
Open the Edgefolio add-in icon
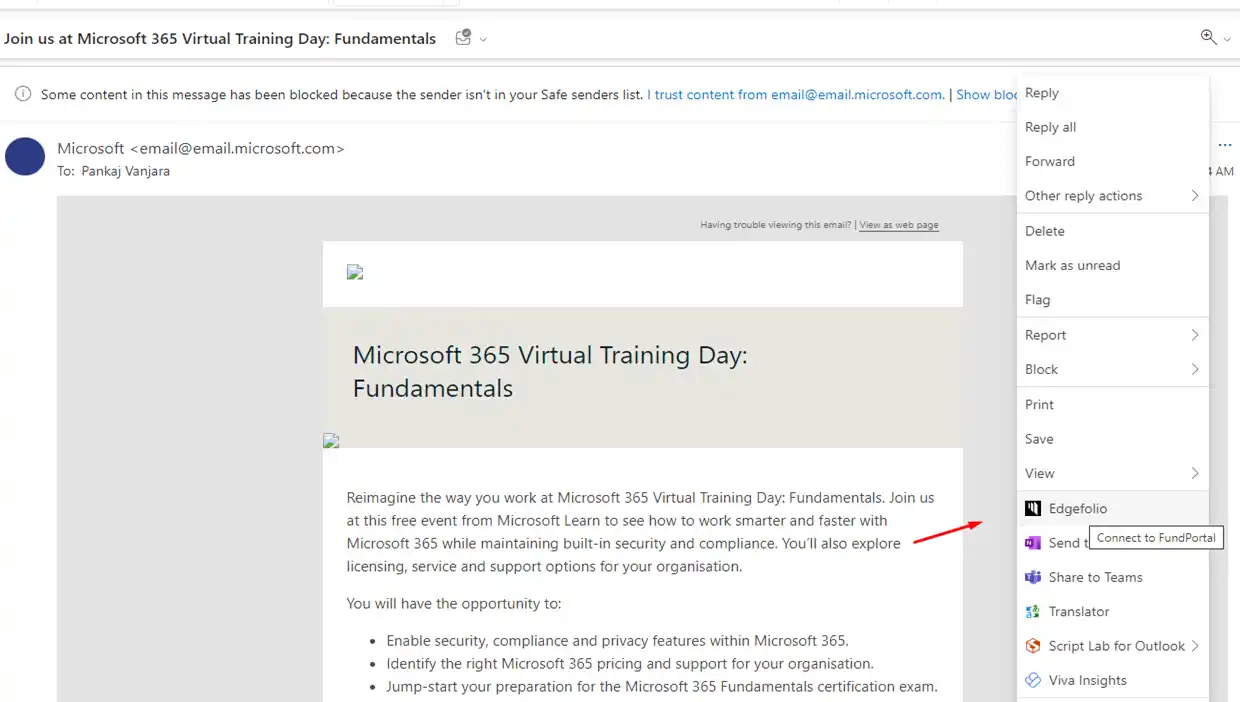point(1033,508)
